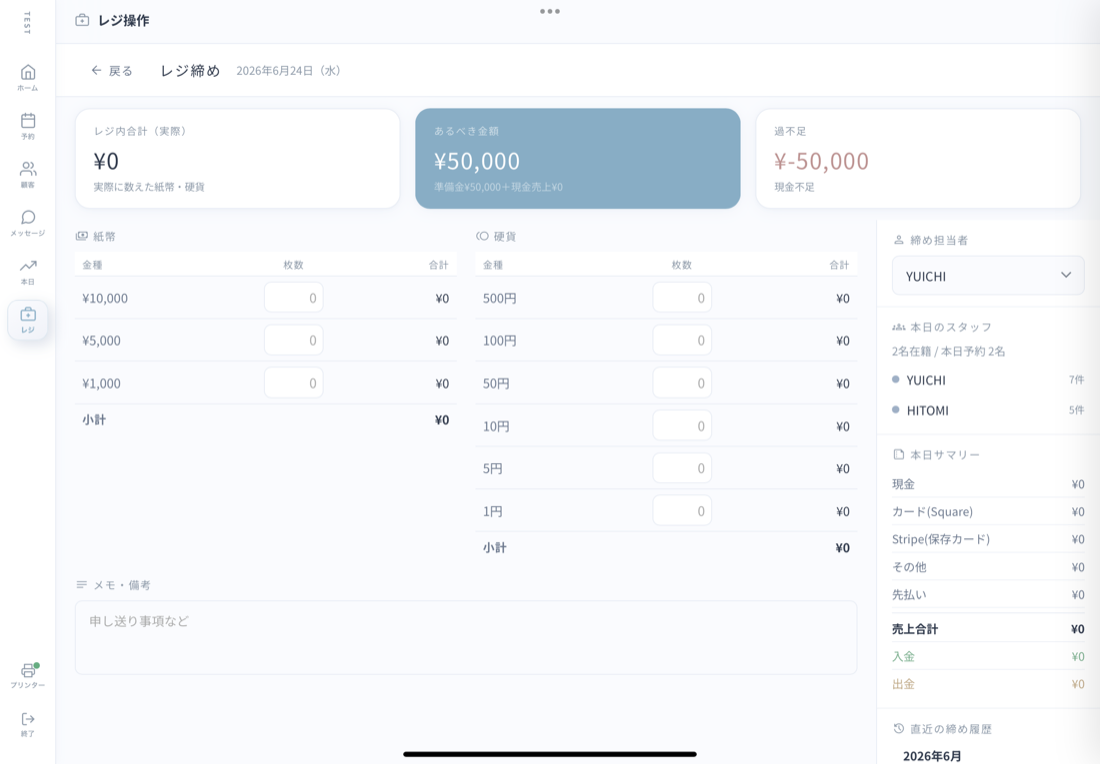
Task: Click the ¥1,000 bill count field
Action: (x=293, y=383)
